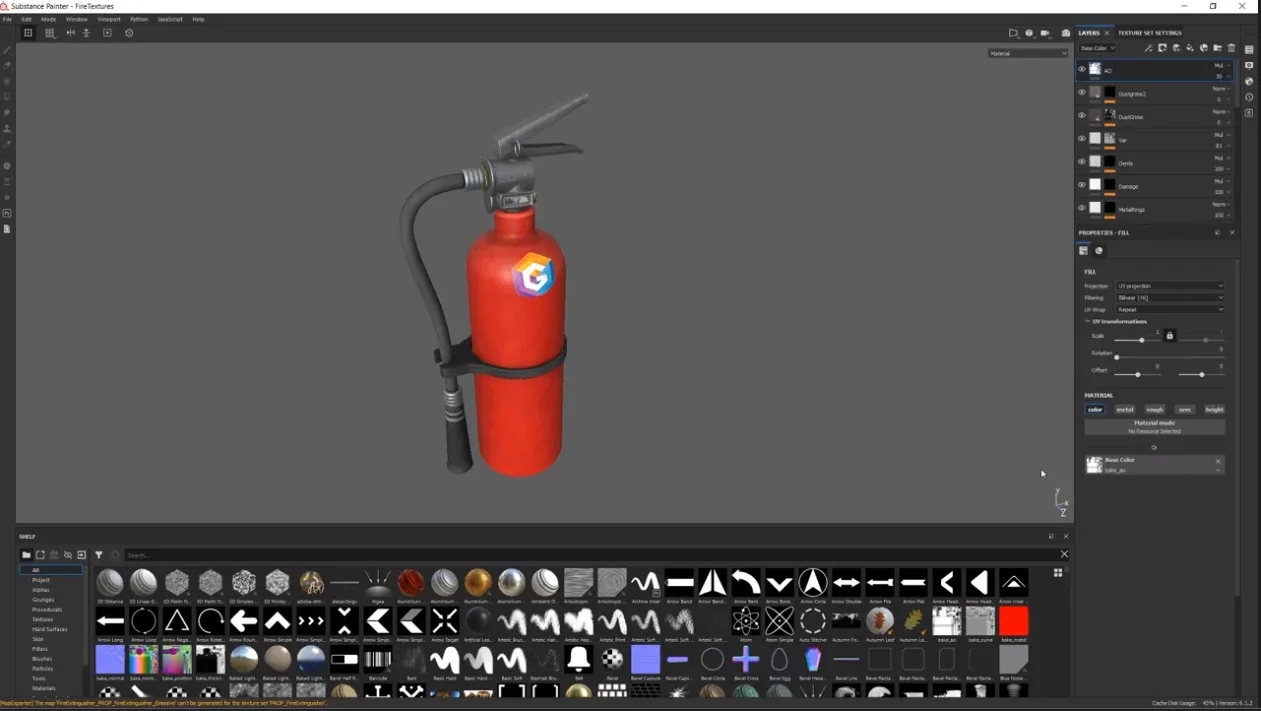Select the Eraser tool
Screen dimensions: 1261x711
tap(7, 66)
